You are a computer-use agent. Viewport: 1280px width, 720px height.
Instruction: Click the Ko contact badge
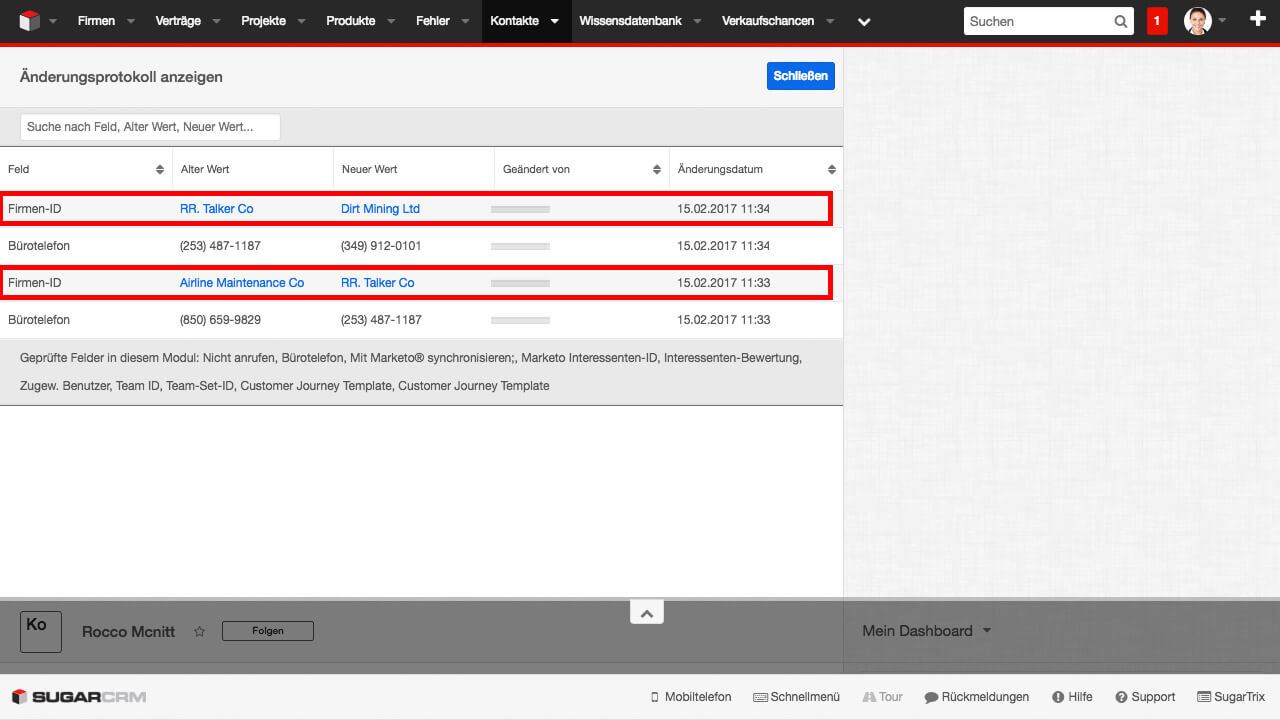click(41, 632)
